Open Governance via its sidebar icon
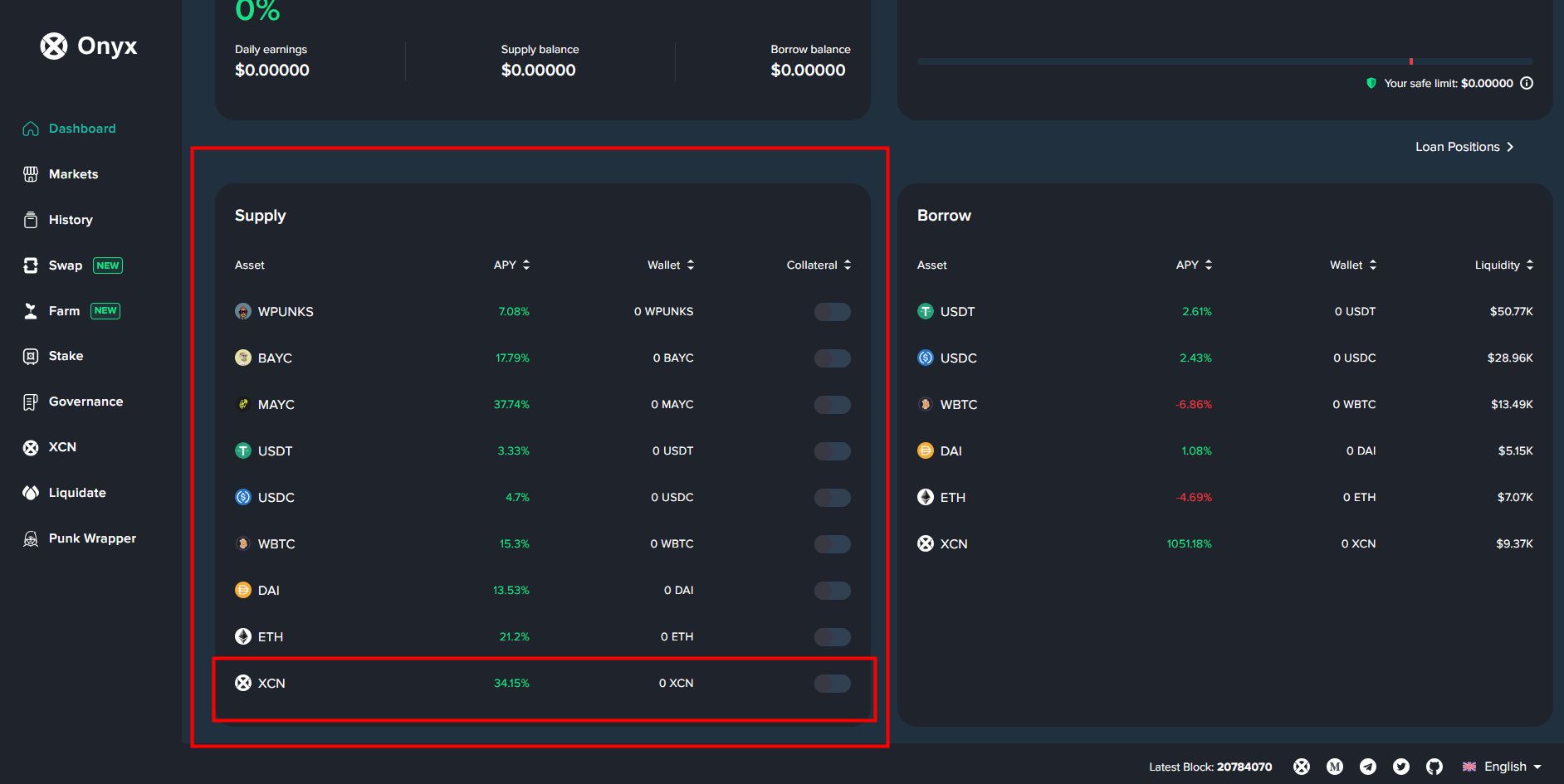The height and width of the screenshot is (784, 1564). coord(31,402)
